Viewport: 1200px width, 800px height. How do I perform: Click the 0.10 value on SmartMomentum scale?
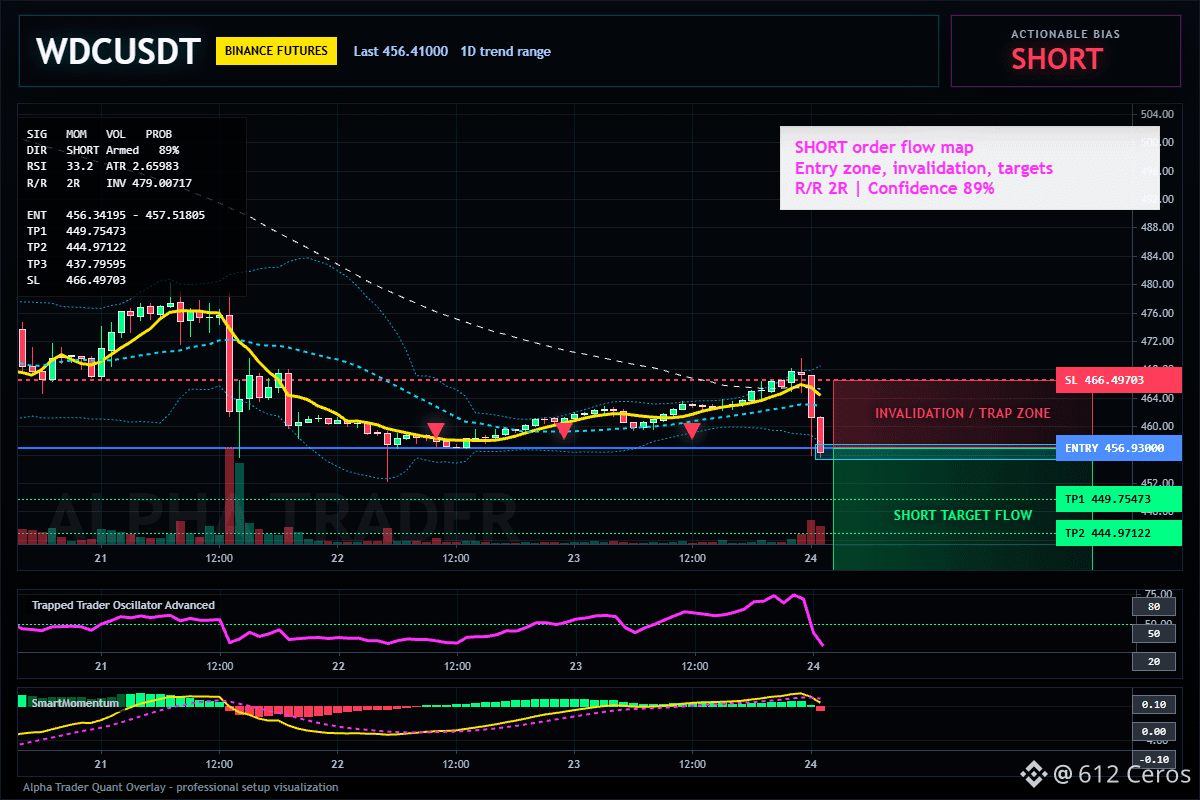click(x=1153, y=704)
